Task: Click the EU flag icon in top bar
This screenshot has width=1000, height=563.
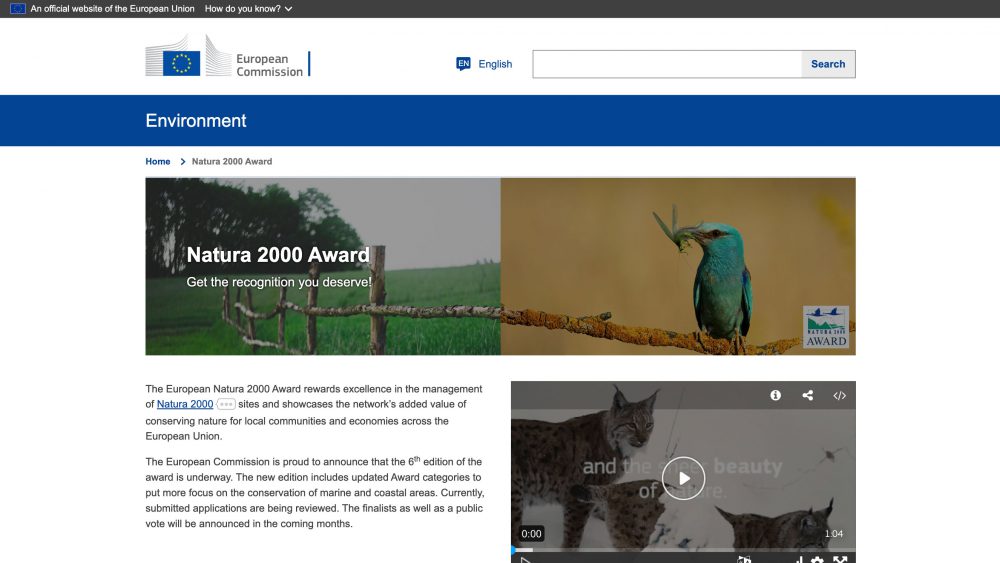Action: [x=18, y=9]
